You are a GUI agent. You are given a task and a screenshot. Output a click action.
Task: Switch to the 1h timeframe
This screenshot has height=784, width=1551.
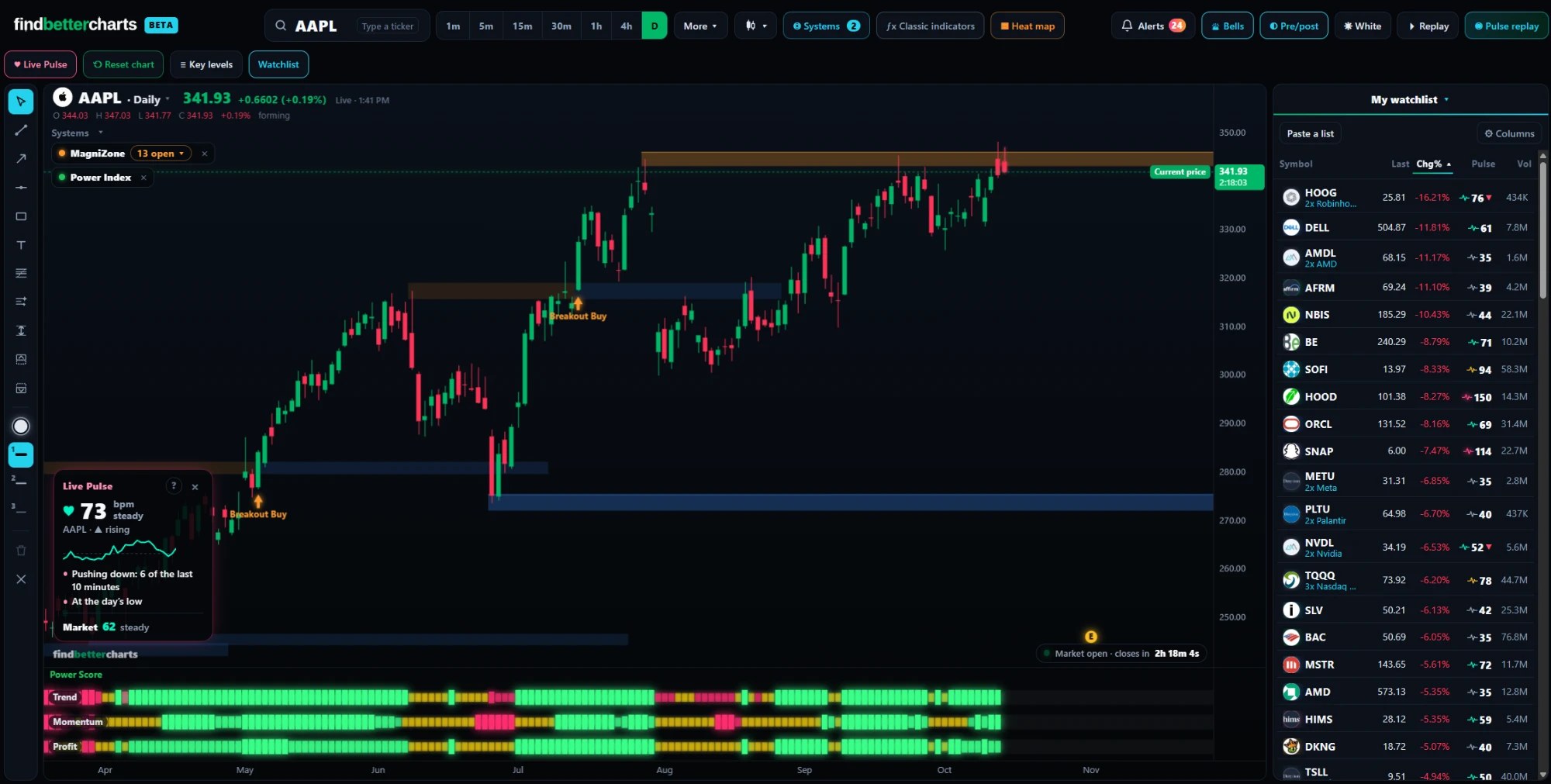[596, 26]
